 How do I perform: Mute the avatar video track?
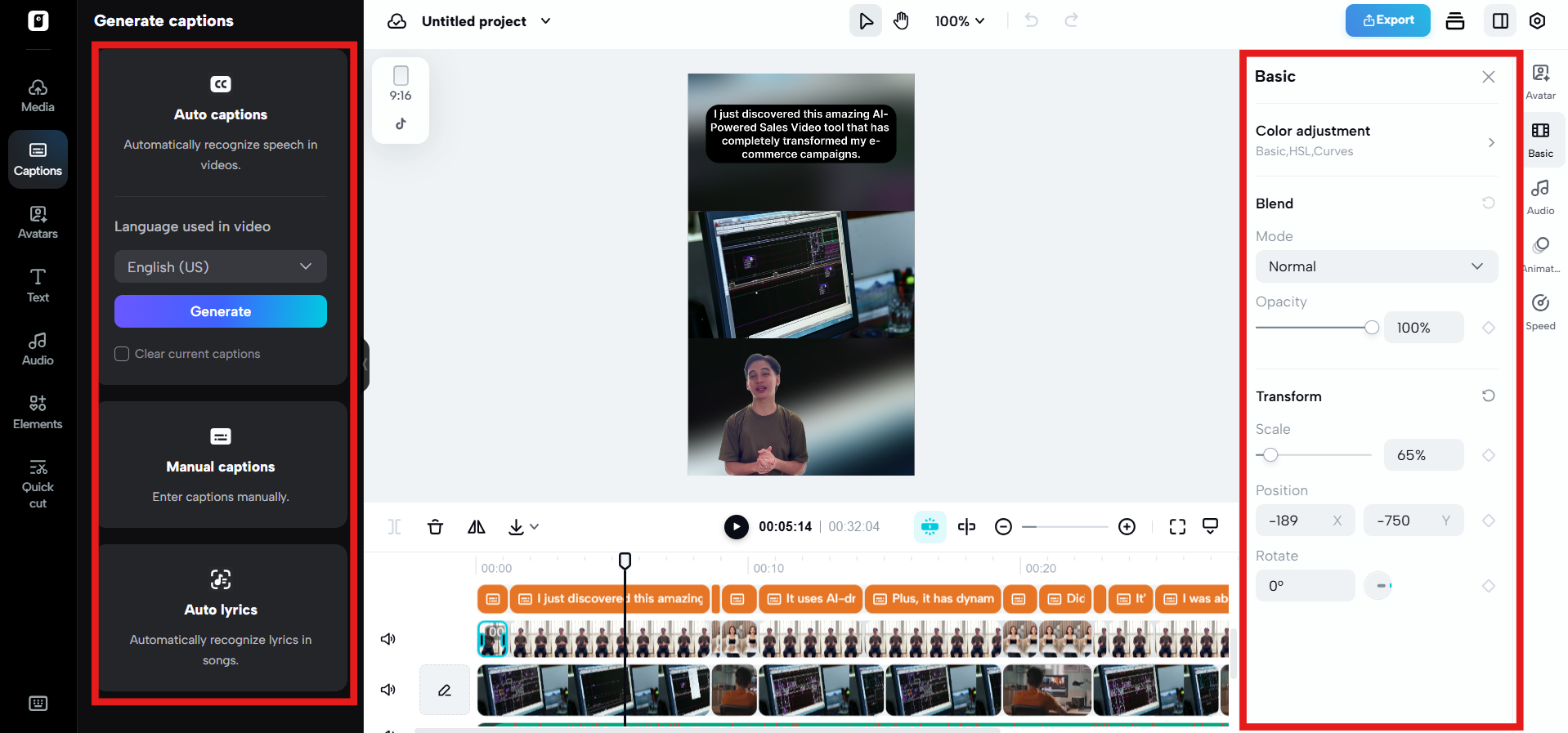[x=388, y=639]
